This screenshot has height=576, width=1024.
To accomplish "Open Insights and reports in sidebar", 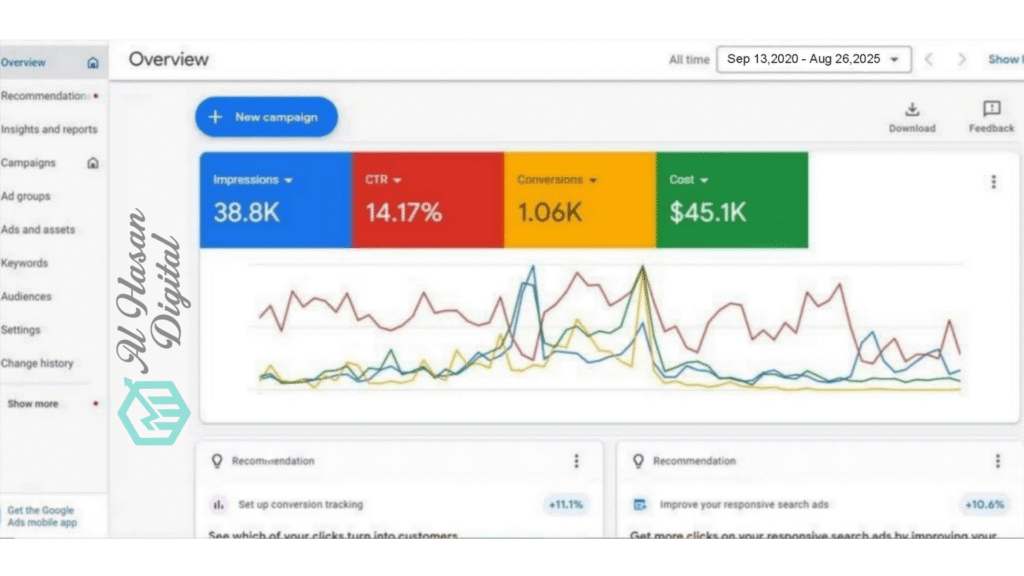I will (x=49, y=130).
